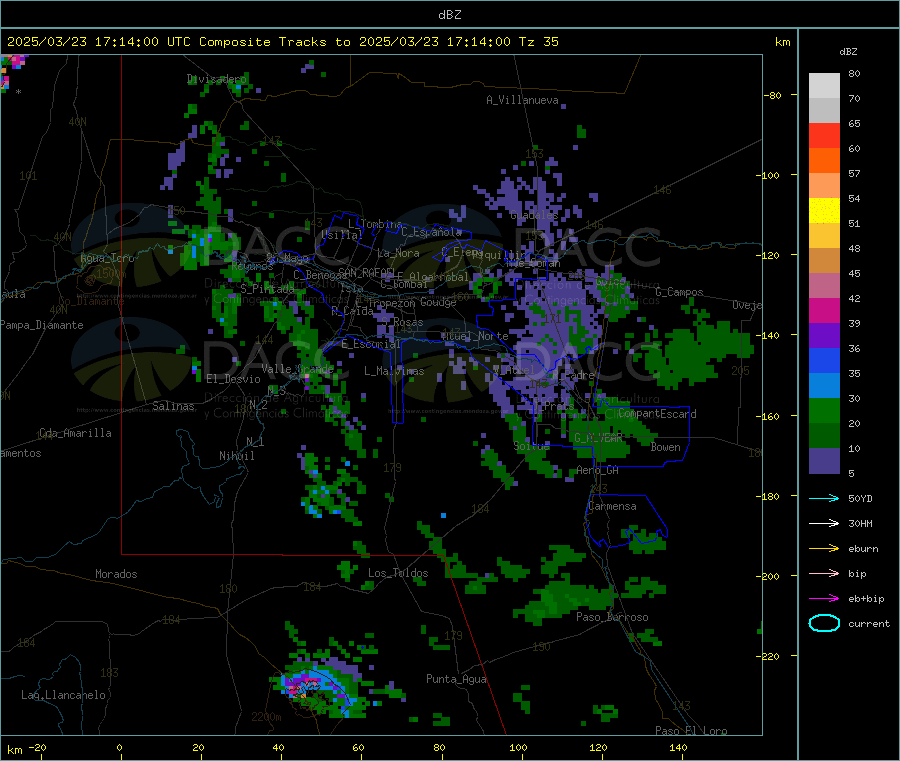Click the magenta eb+bip arrow in legend
The image size is (900, 761).
pos(824,599)
